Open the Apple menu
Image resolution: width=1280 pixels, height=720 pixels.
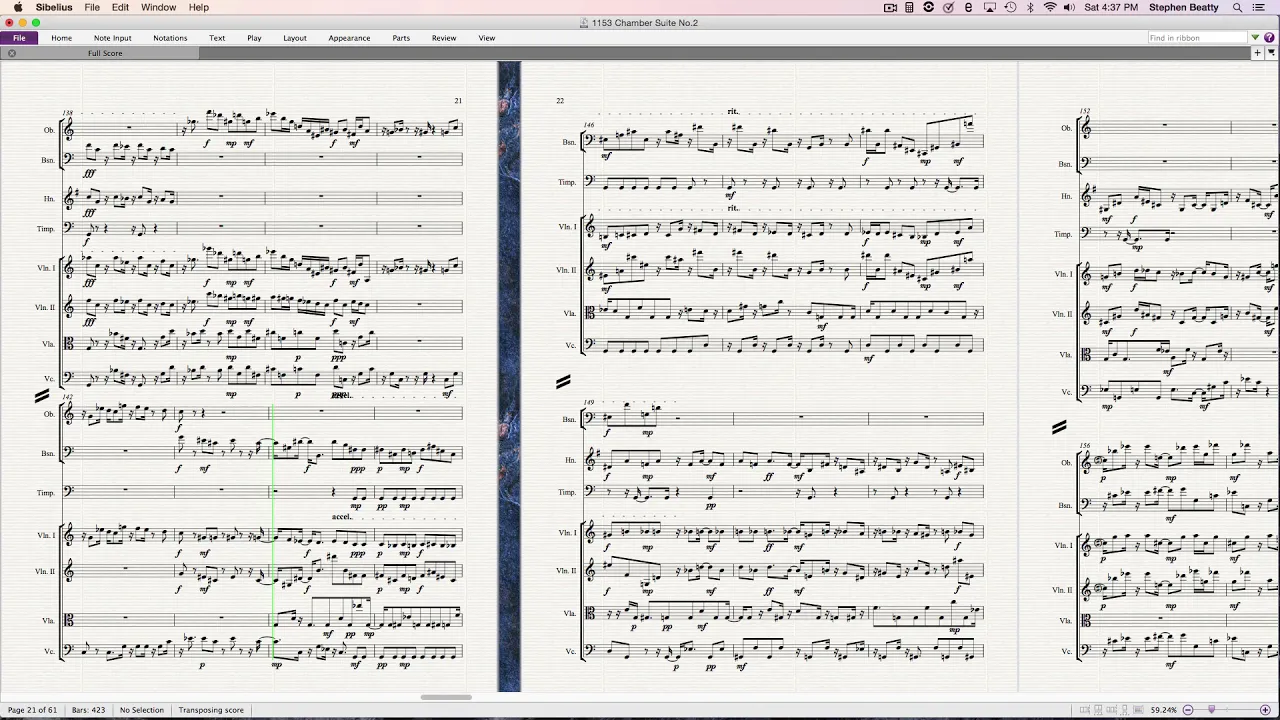click(x=17, y=7)
